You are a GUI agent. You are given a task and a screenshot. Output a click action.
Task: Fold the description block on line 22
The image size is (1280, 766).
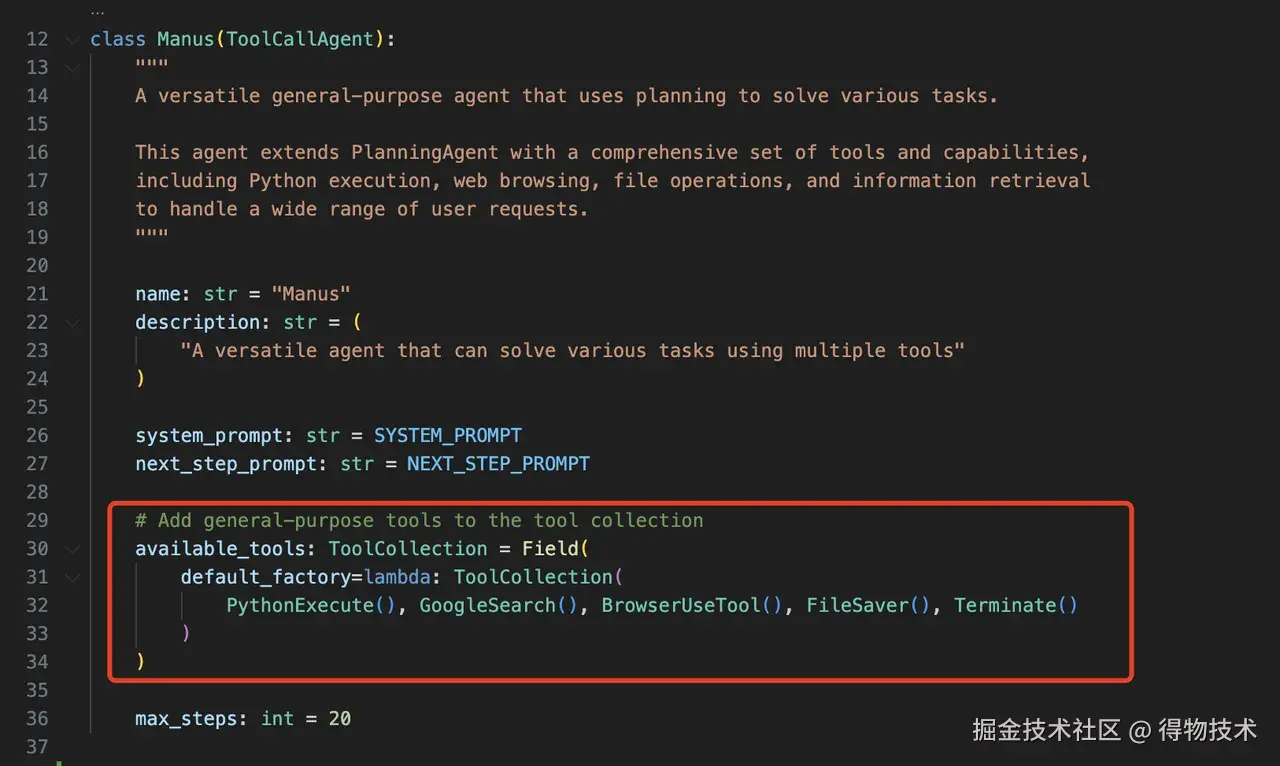click(70, 322)
